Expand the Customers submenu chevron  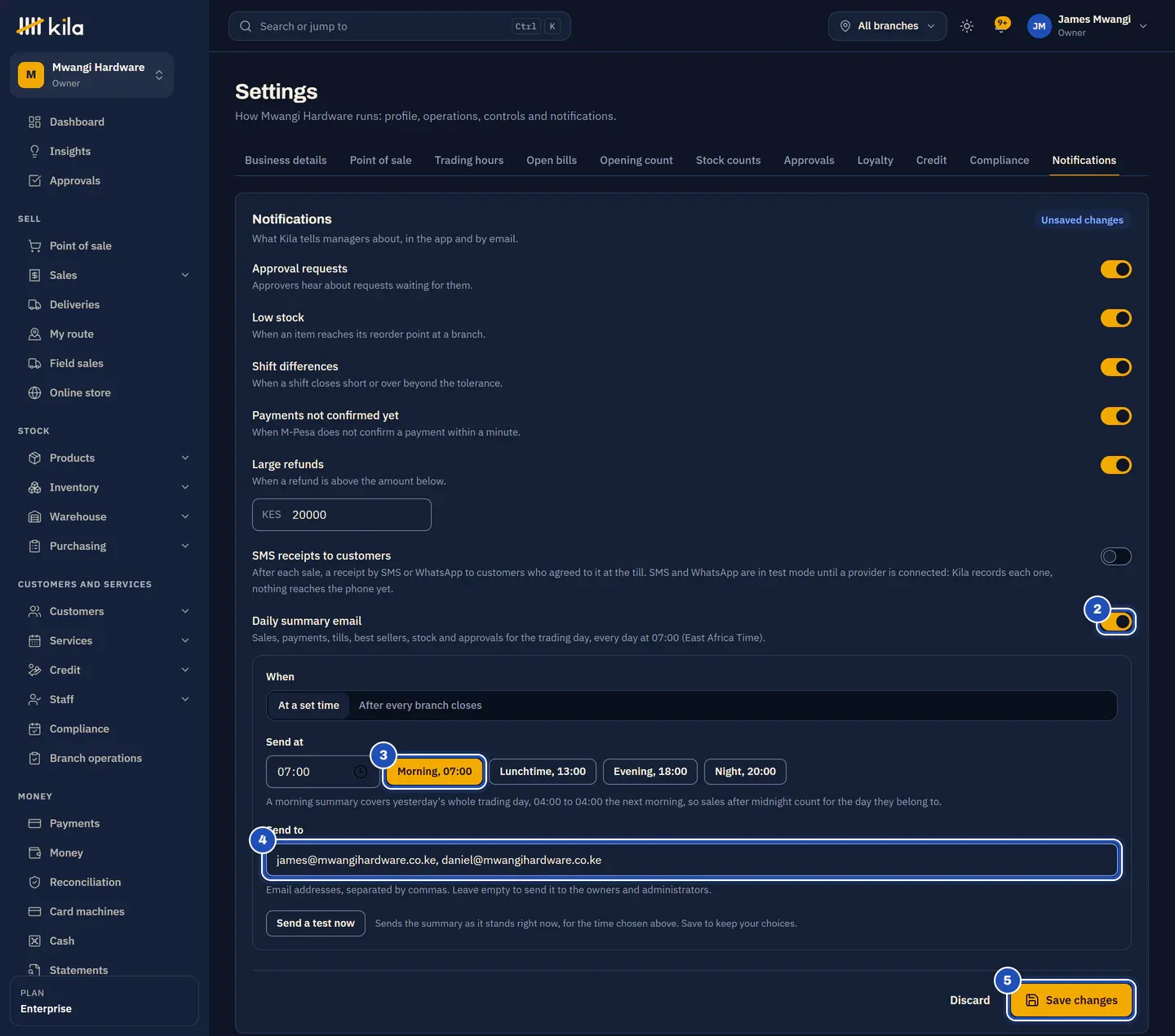(x=185, y=611)
